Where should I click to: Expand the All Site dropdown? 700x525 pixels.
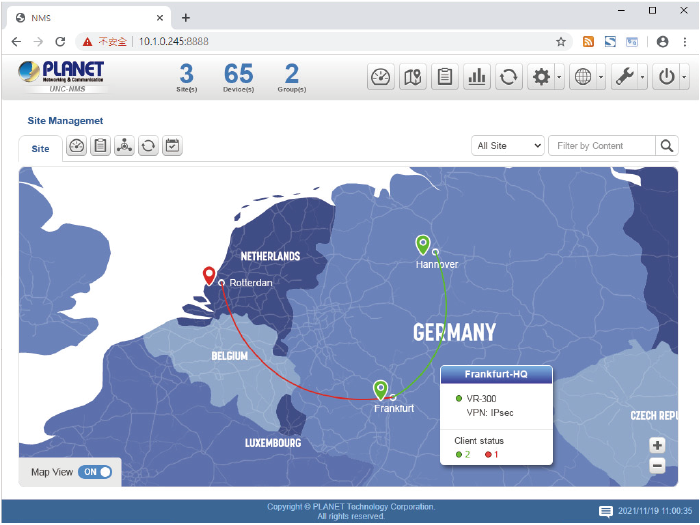click(507, 146)
